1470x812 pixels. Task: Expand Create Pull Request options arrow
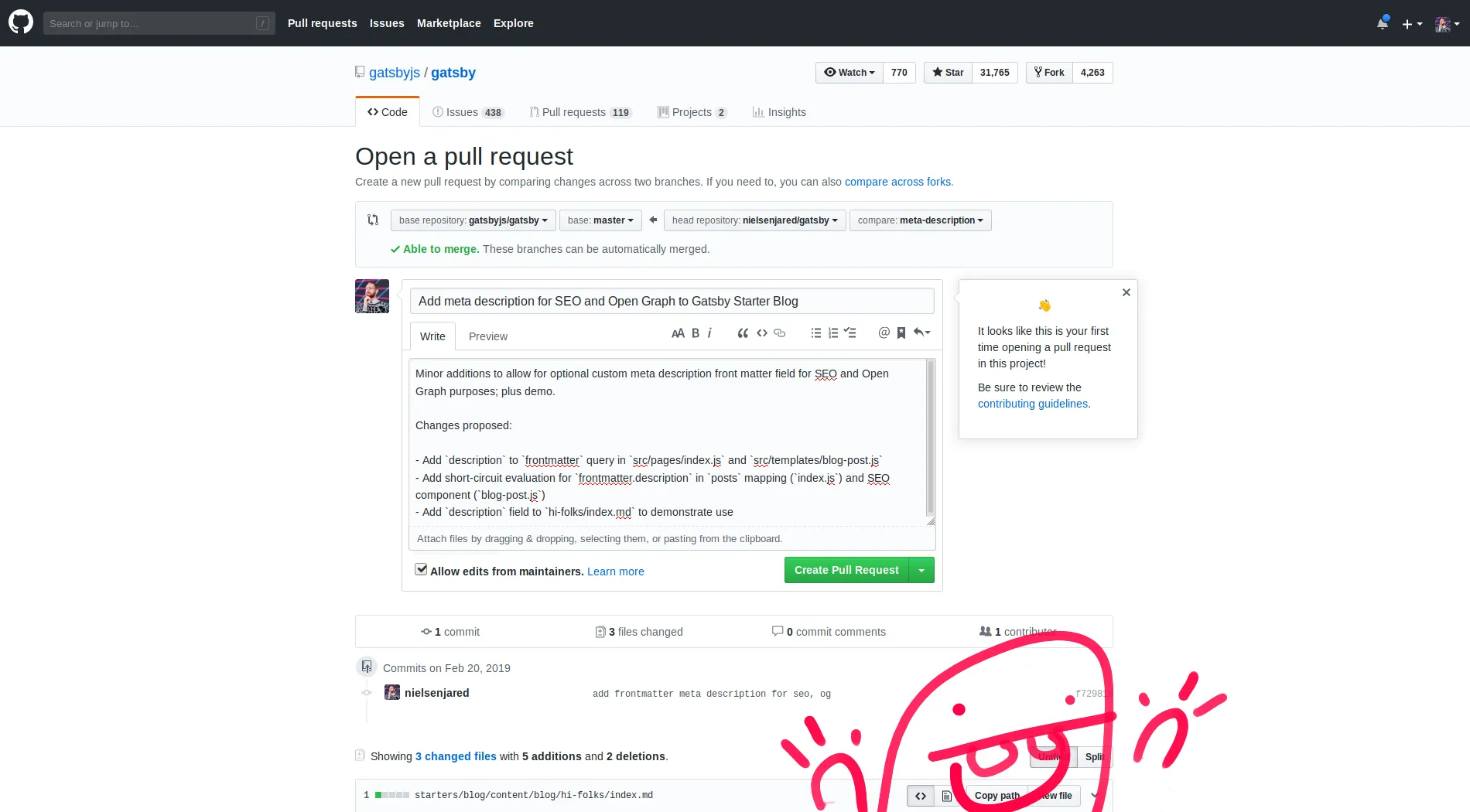[921, 570]
